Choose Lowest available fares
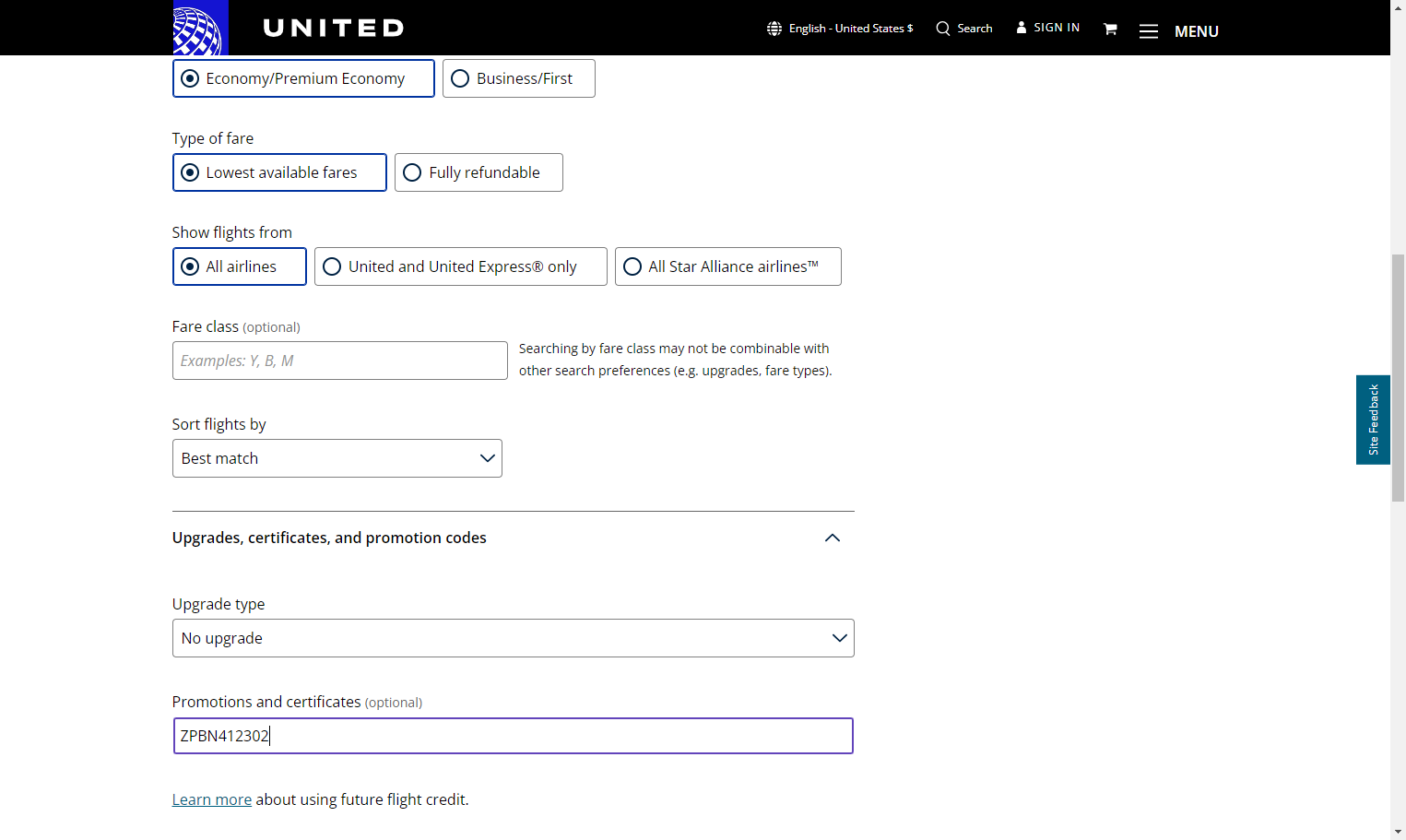The width and height of the screenshot is (1406, 840). point(279,172)
